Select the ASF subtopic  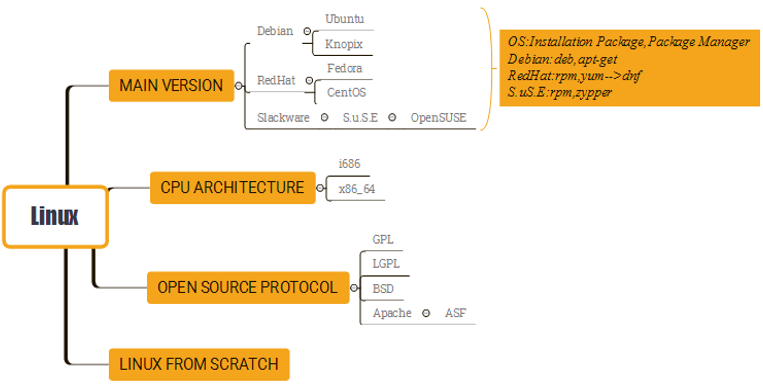(455, 313)
